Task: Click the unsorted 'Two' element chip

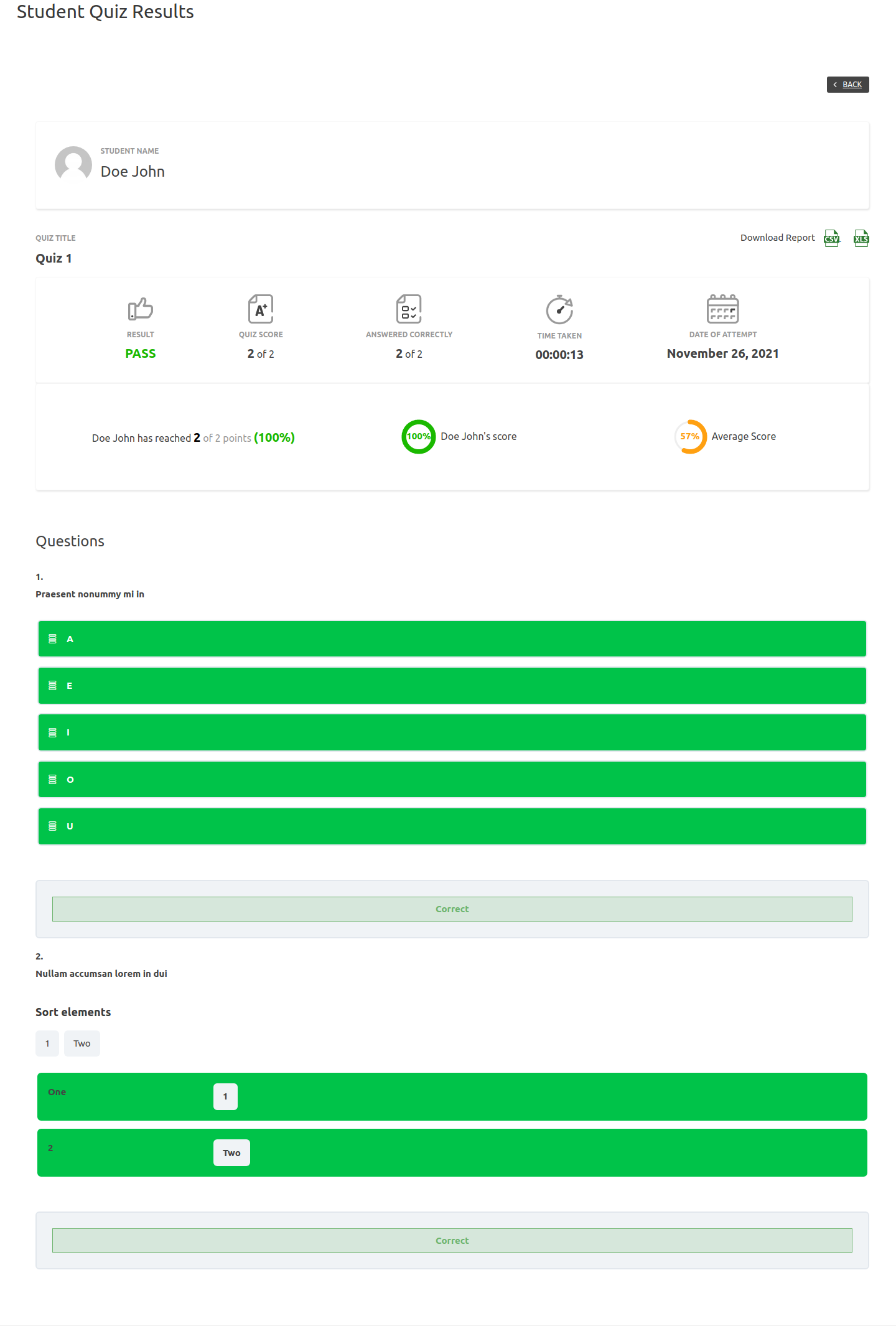Action: pos(82,1044)
